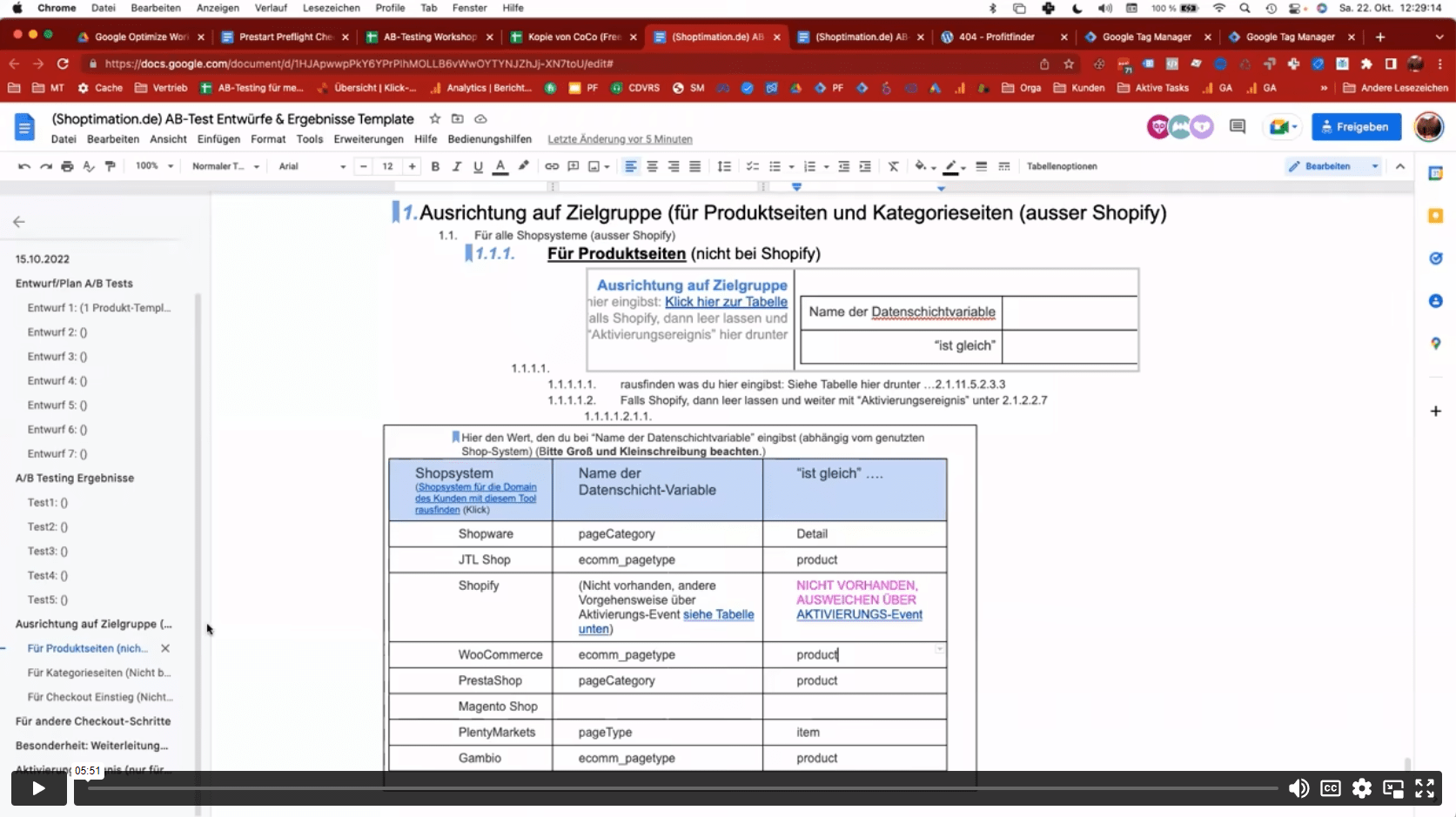
Task: Follow the 'Klick hier zur Tabelle' link
Action: click(726, 302)
